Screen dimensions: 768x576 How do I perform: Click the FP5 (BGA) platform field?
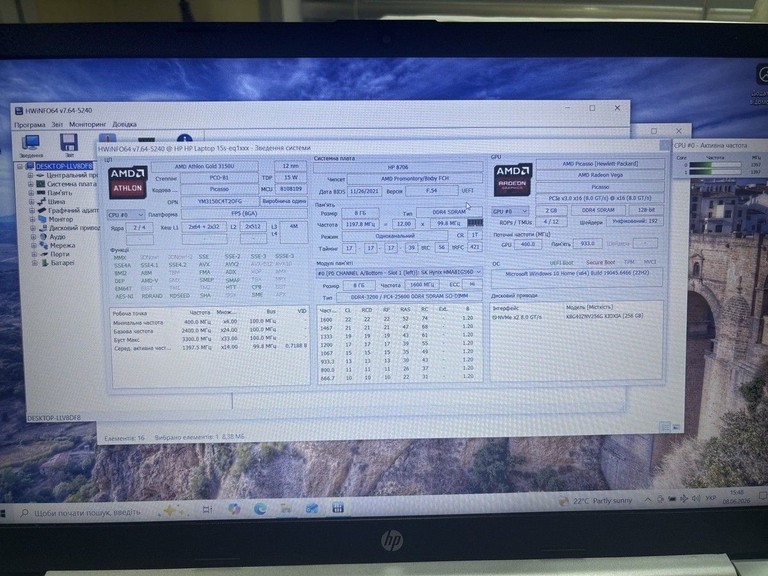click(244, 214)
